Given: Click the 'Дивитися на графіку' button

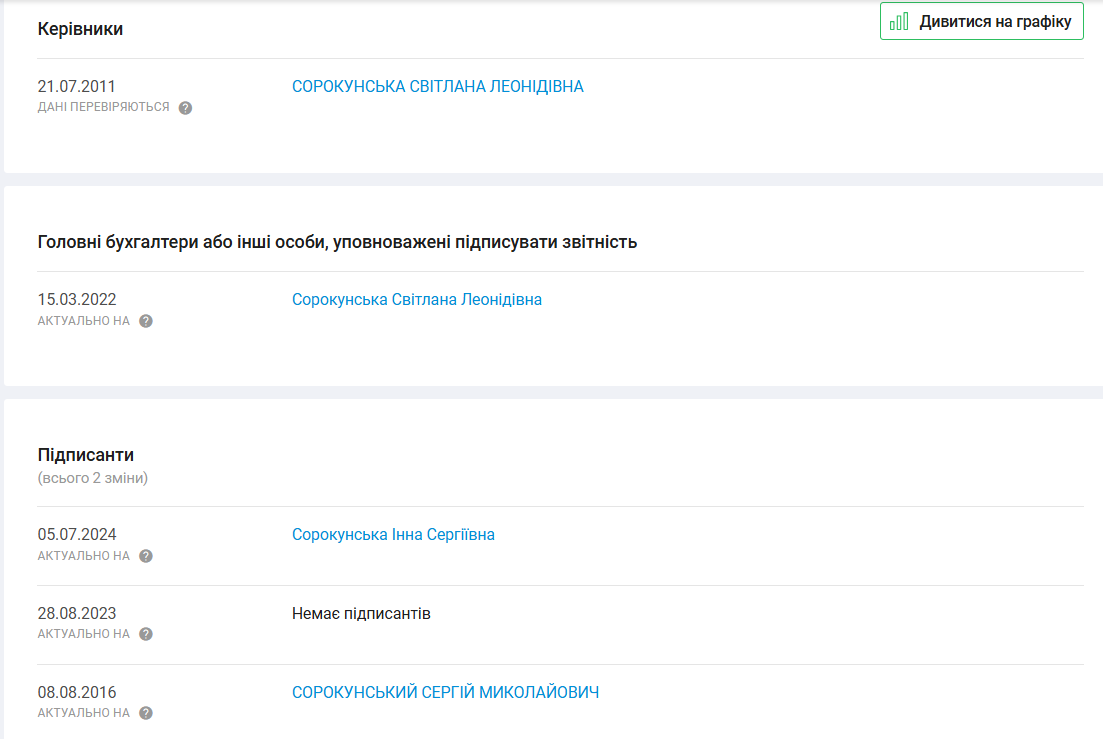Looking at the screenshot, I should point(981,22).
